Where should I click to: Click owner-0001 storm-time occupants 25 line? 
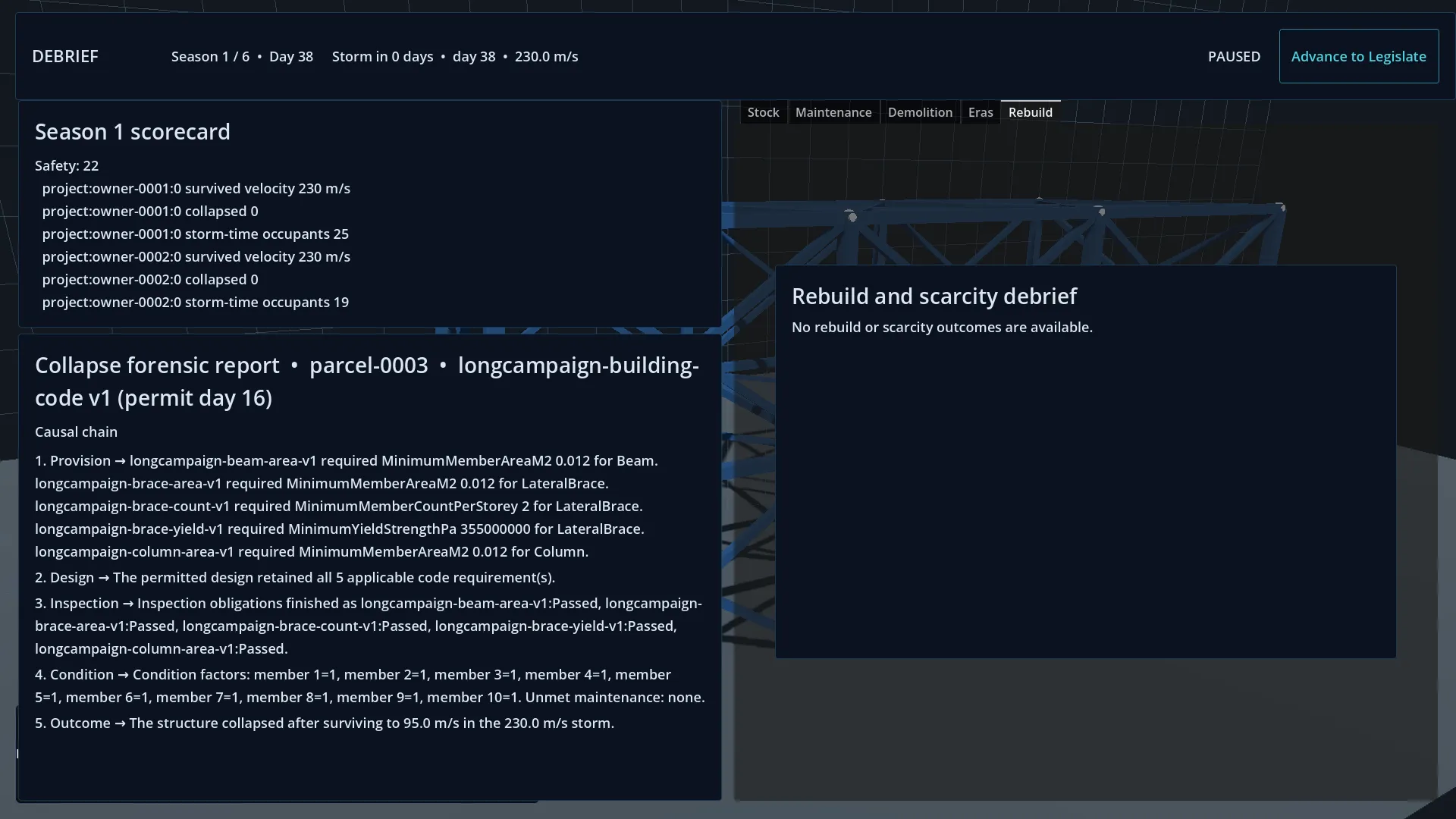pyautogui.click(x=196, y=234)
